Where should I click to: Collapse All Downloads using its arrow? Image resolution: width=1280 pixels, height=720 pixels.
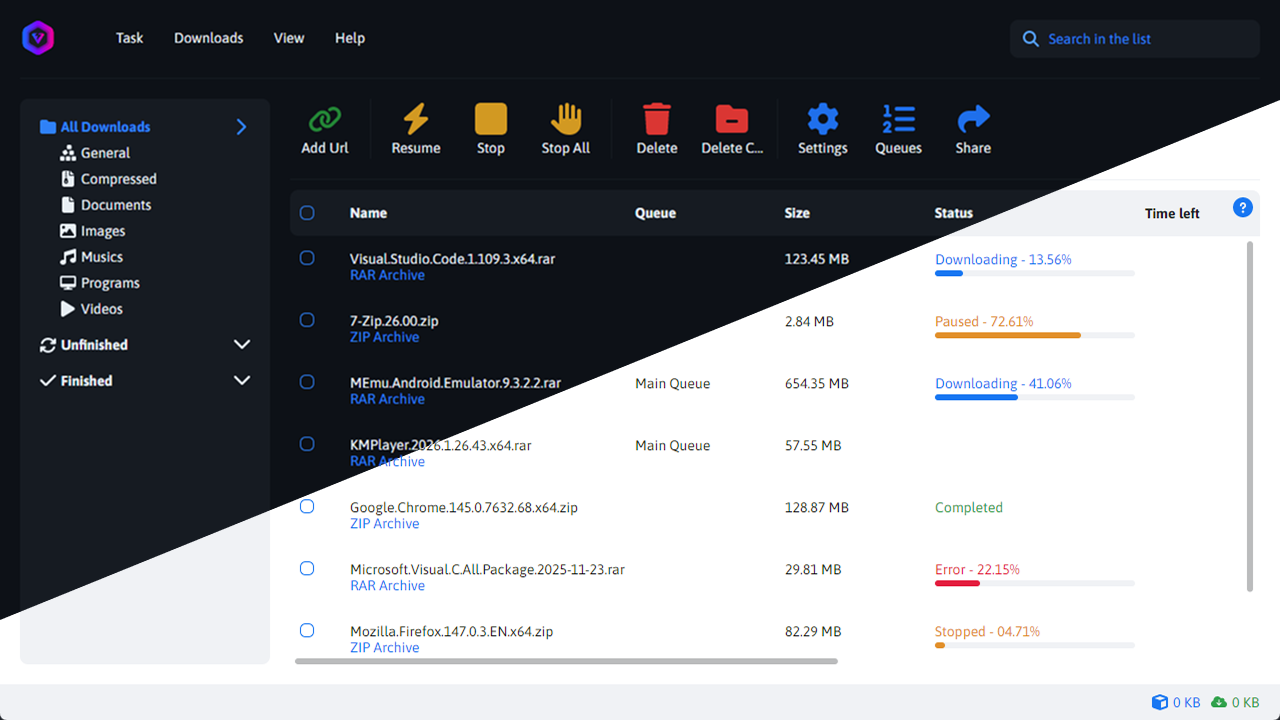coord(241,127)
